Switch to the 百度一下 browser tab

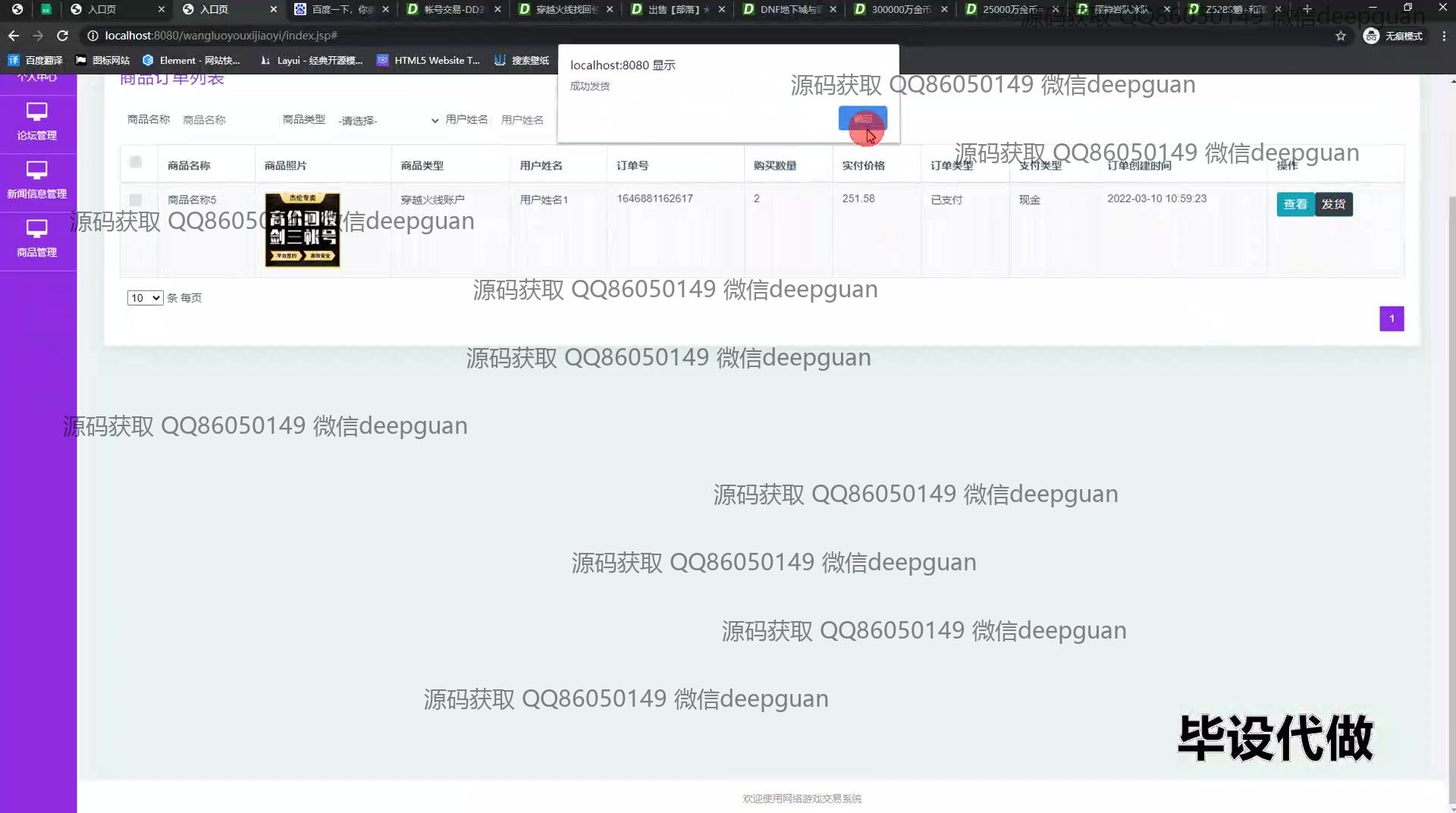[x=342, y=9]
